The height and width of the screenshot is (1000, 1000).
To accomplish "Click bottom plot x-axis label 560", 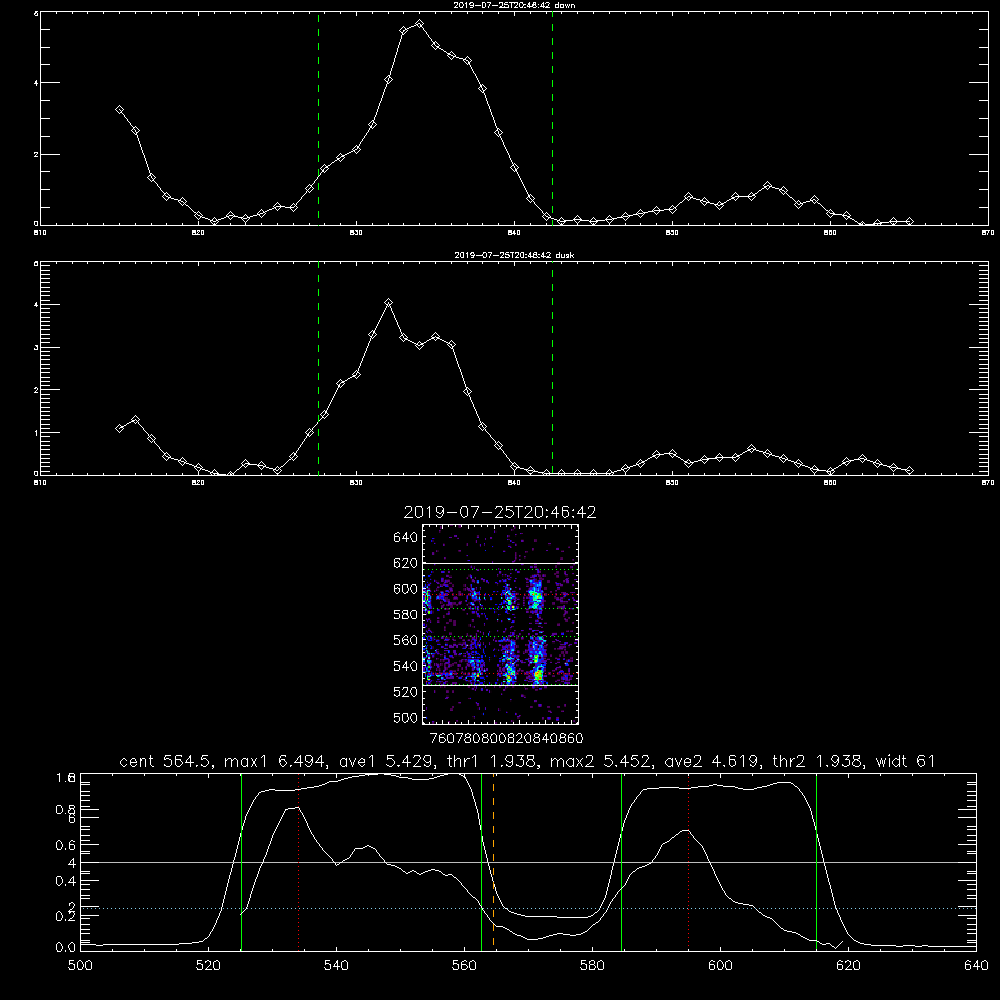I will [x=464, y=966].
